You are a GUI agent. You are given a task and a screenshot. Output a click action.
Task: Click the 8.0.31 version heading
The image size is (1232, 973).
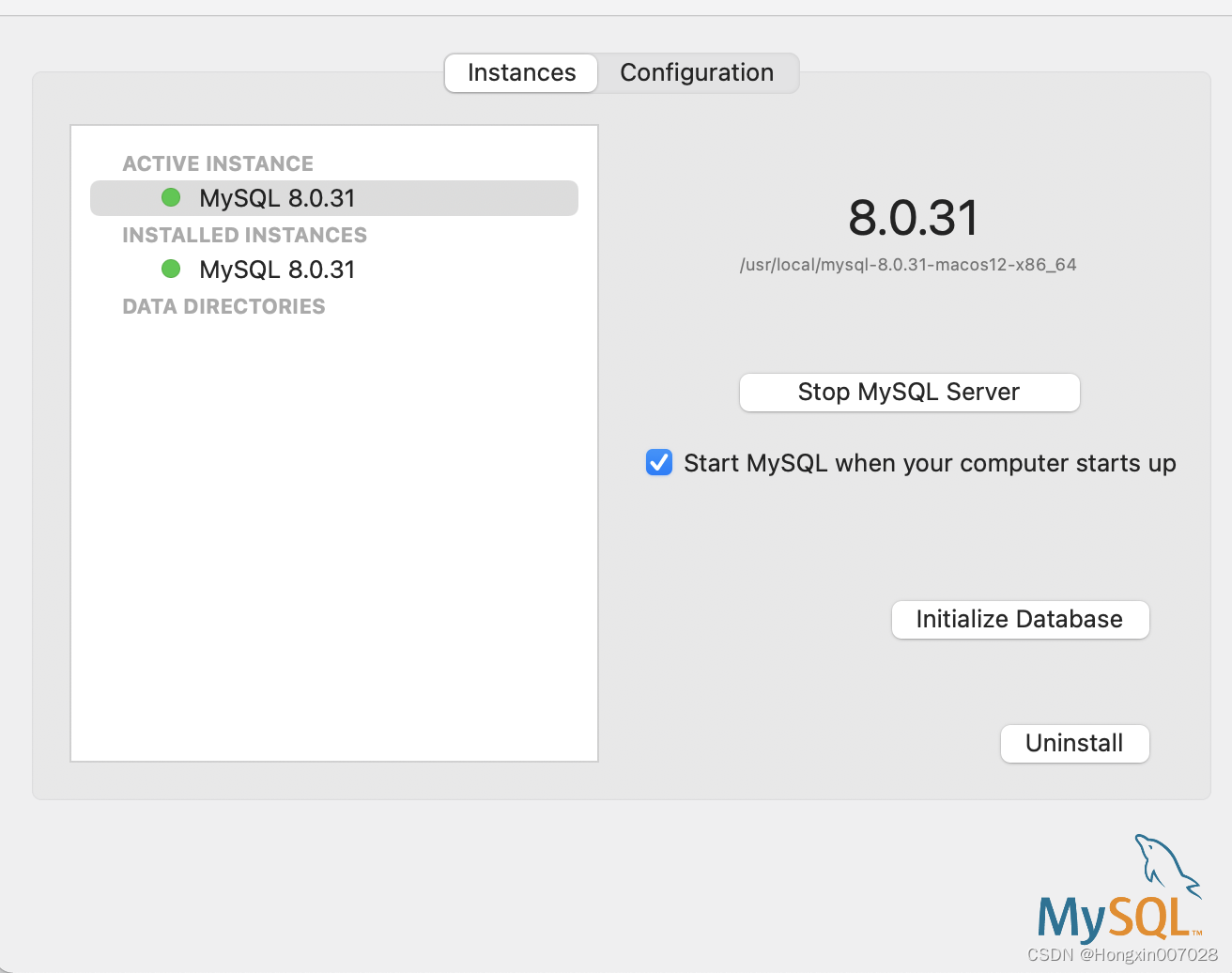(913, 218)
